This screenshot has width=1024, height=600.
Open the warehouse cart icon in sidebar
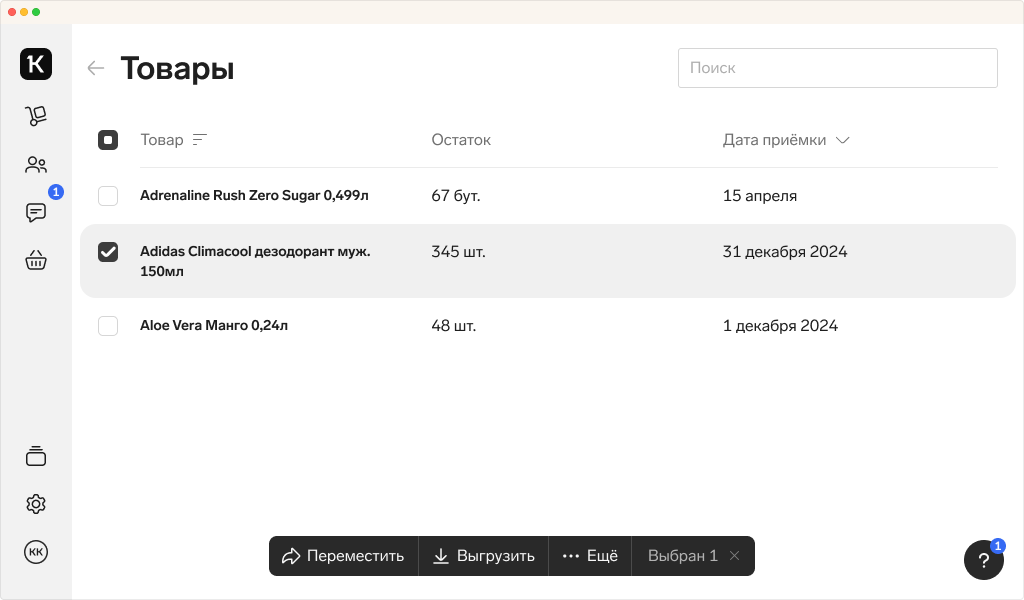pos(36,116)
